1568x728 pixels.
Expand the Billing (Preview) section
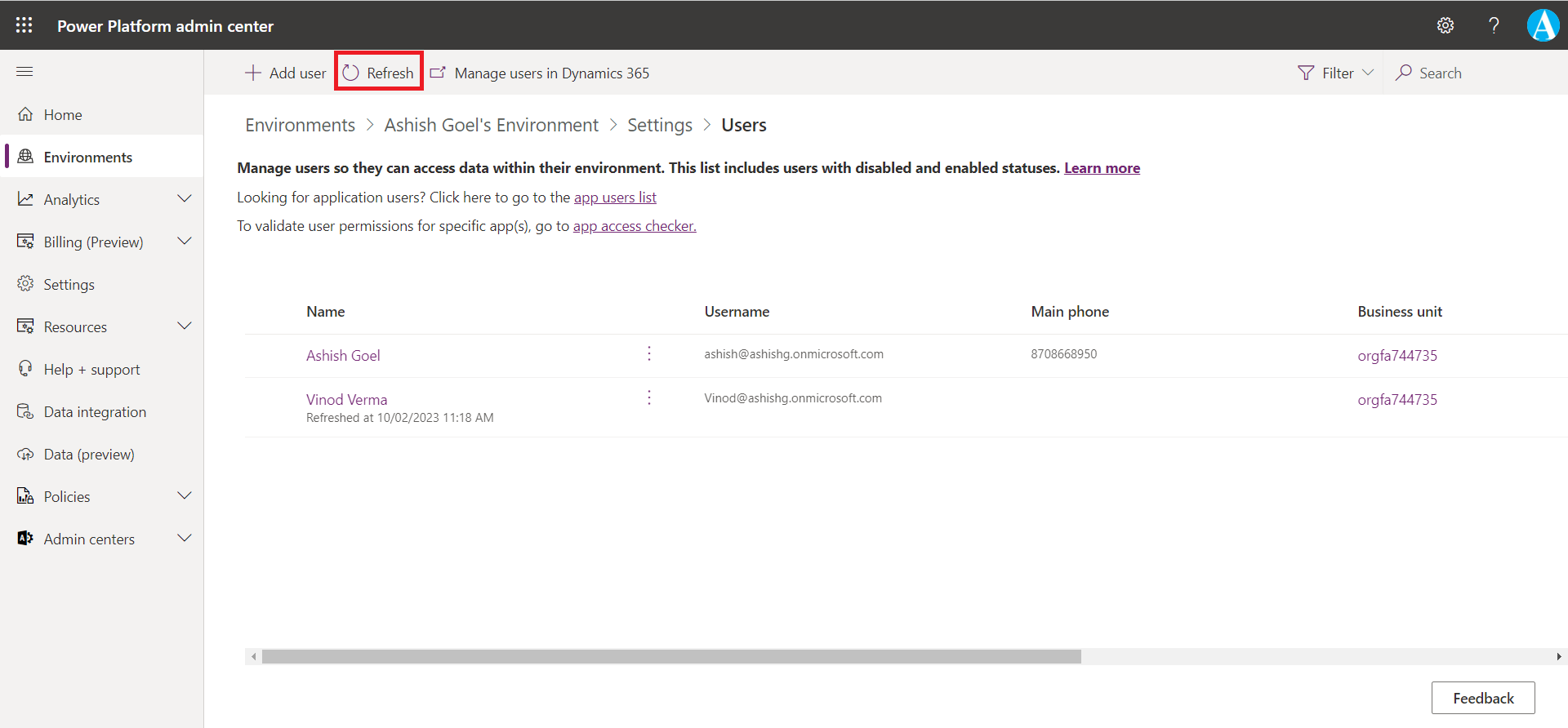185,242
